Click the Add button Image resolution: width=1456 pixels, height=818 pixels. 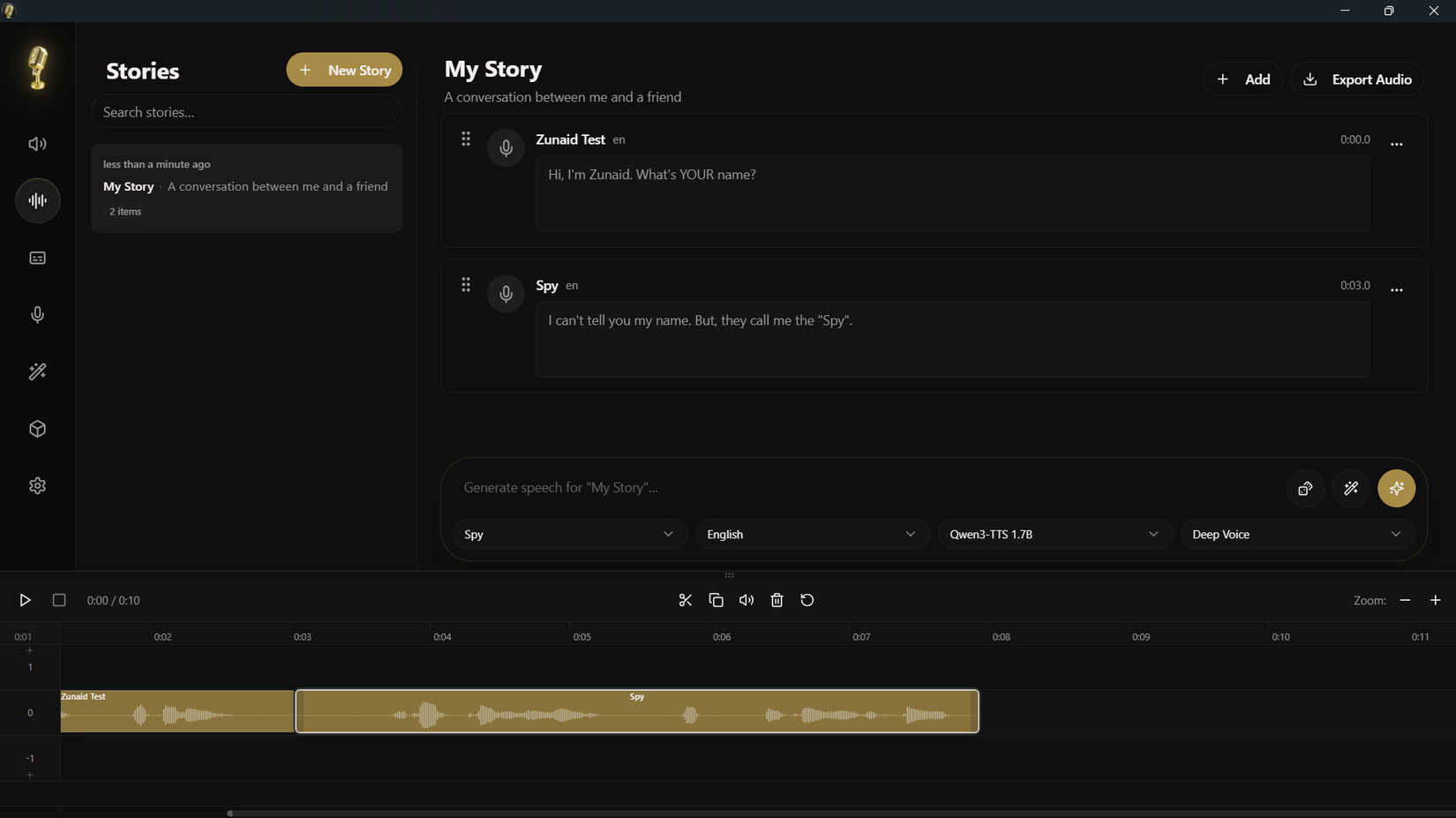1242,79
